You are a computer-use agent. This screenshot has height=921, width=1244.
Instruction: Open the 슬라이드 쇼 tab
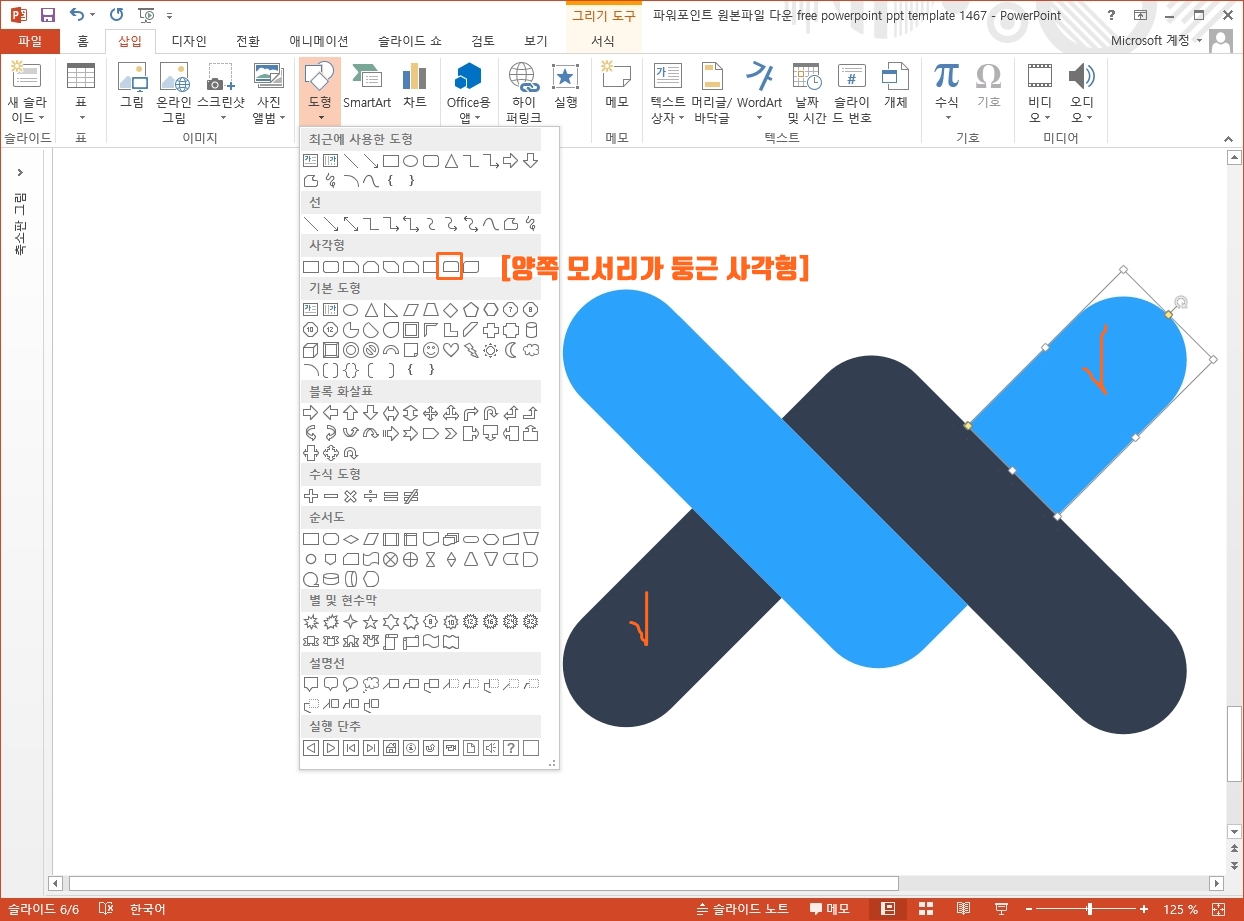tap(409, 41)
